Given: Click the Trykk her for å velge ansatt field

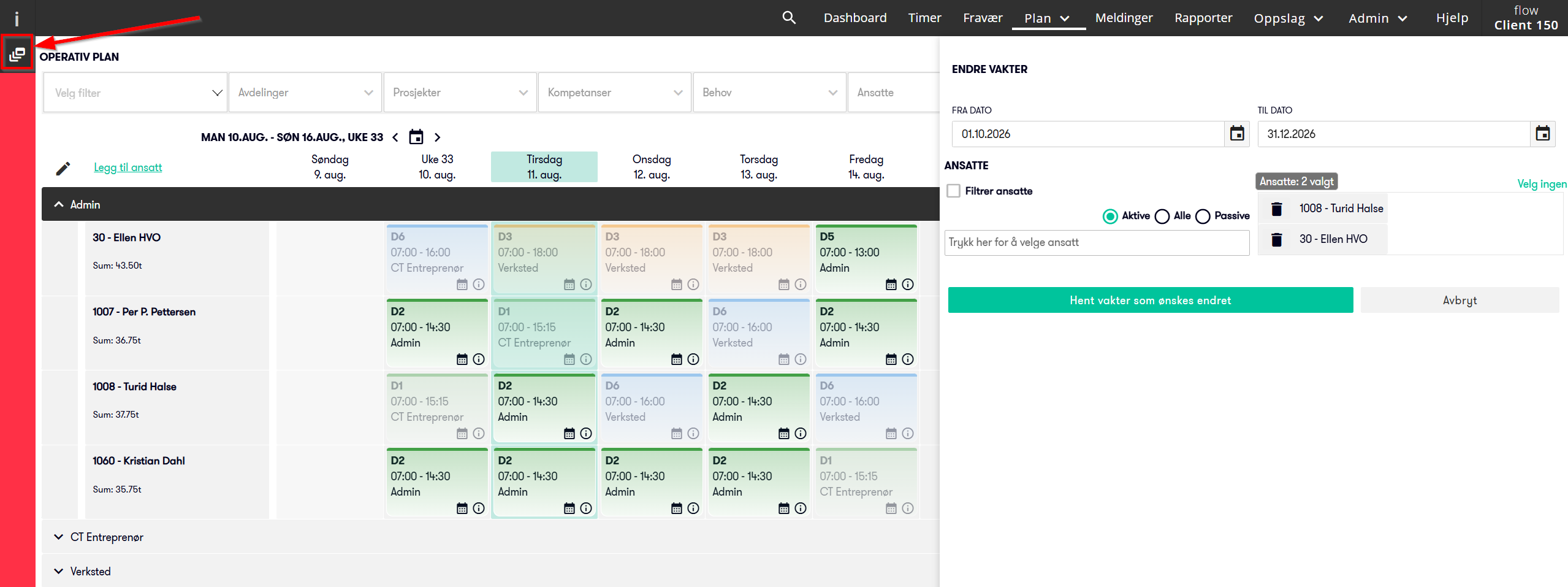Looking at the screenshot, I should coord(1097,242).
